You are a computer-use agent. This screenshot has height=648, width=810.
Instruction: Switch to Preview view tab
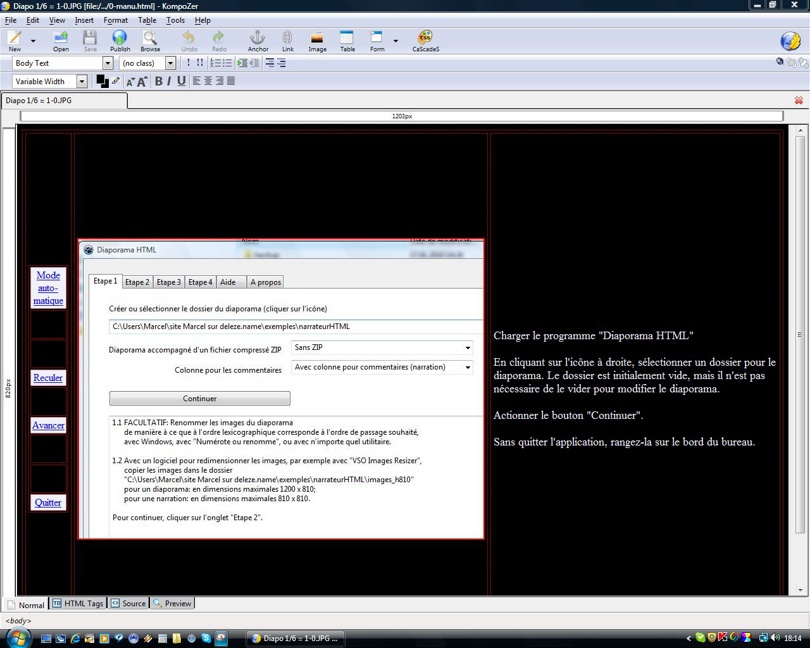click(173, 603)
